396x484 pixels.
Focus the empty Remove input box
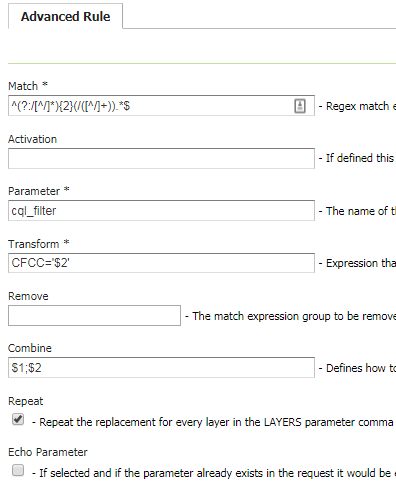tap(94, 315)
